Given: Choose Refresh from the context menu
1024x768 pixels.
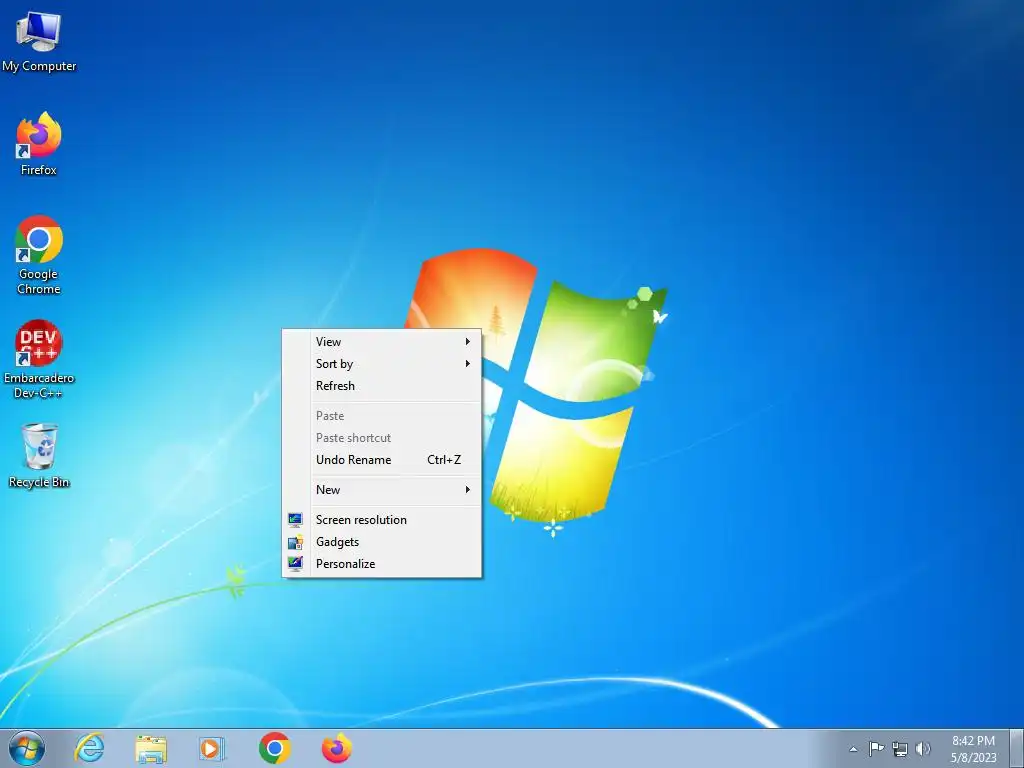Looking at the screenshot, I should pos(382,386).
